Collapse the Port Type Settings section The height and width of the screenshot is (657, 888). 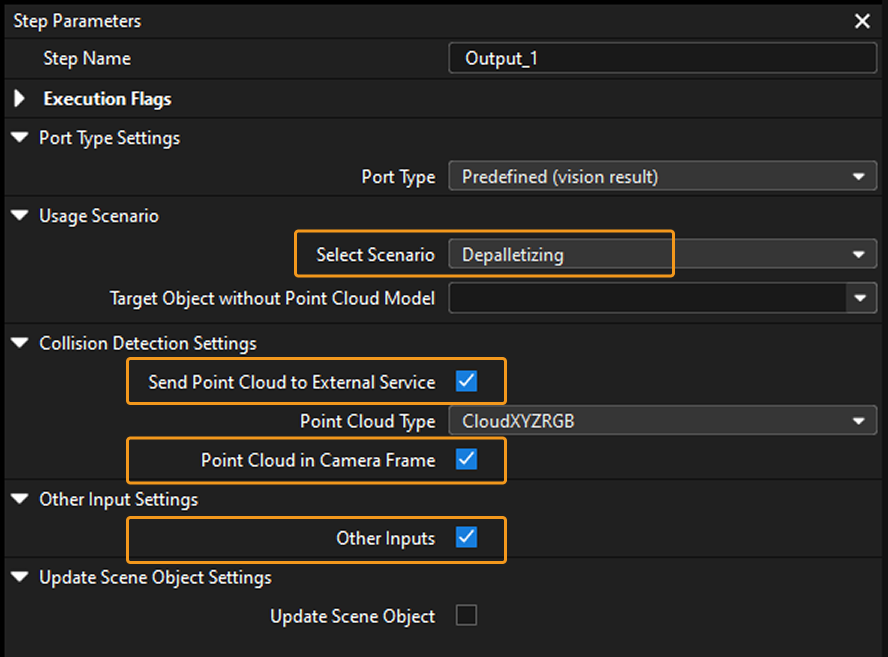pyautogui.click(x=18, y=138)
